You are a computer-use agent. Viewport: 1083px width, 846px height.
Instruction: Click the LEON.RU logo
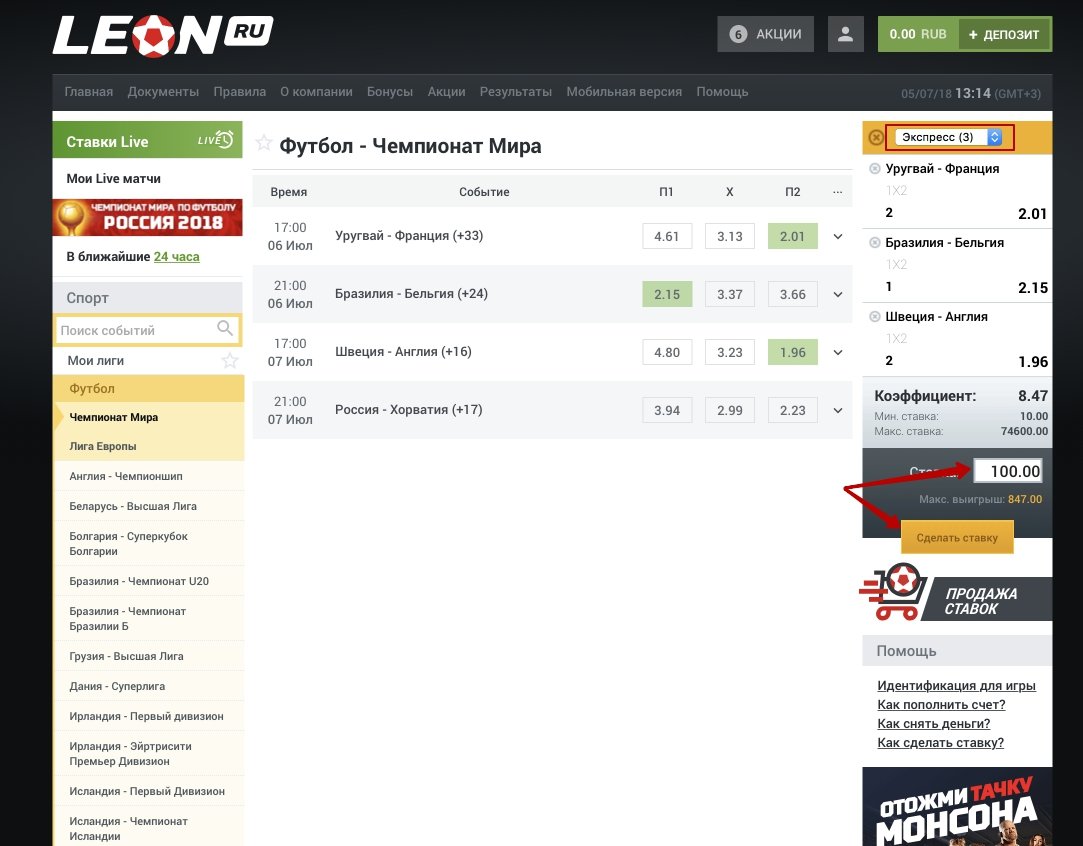(163, 35)
